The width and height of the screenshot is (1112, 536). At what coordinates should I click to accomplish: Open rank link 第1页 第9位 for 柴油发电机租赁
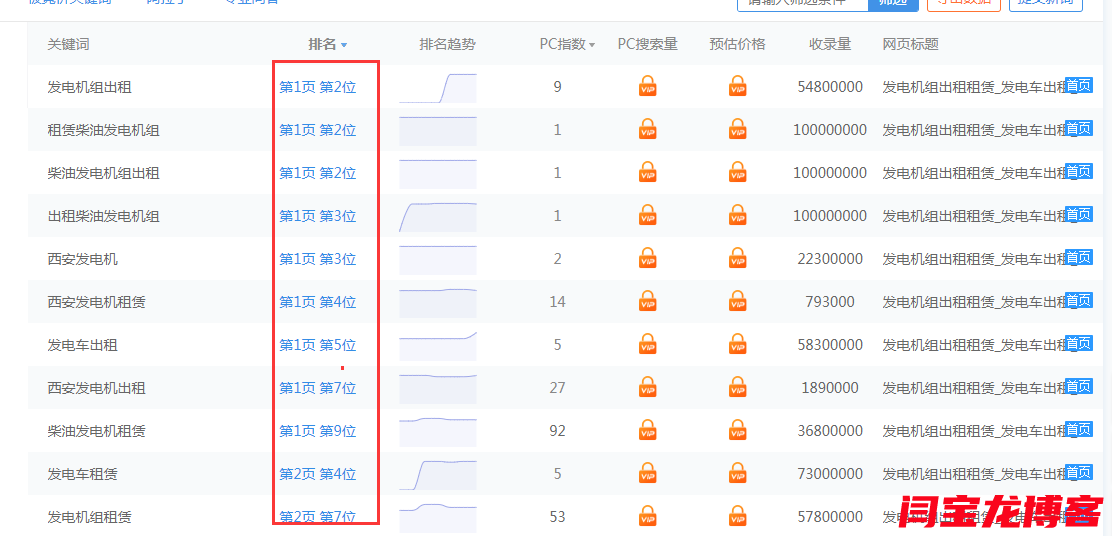[x=318, y=431]
